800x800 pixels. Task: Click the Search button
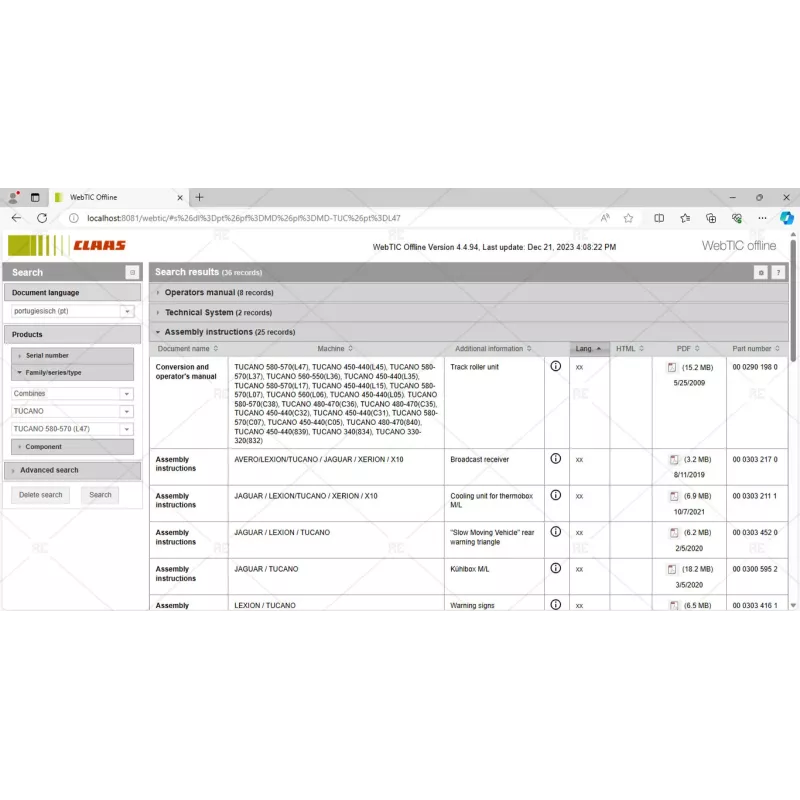tap(100, 494)
